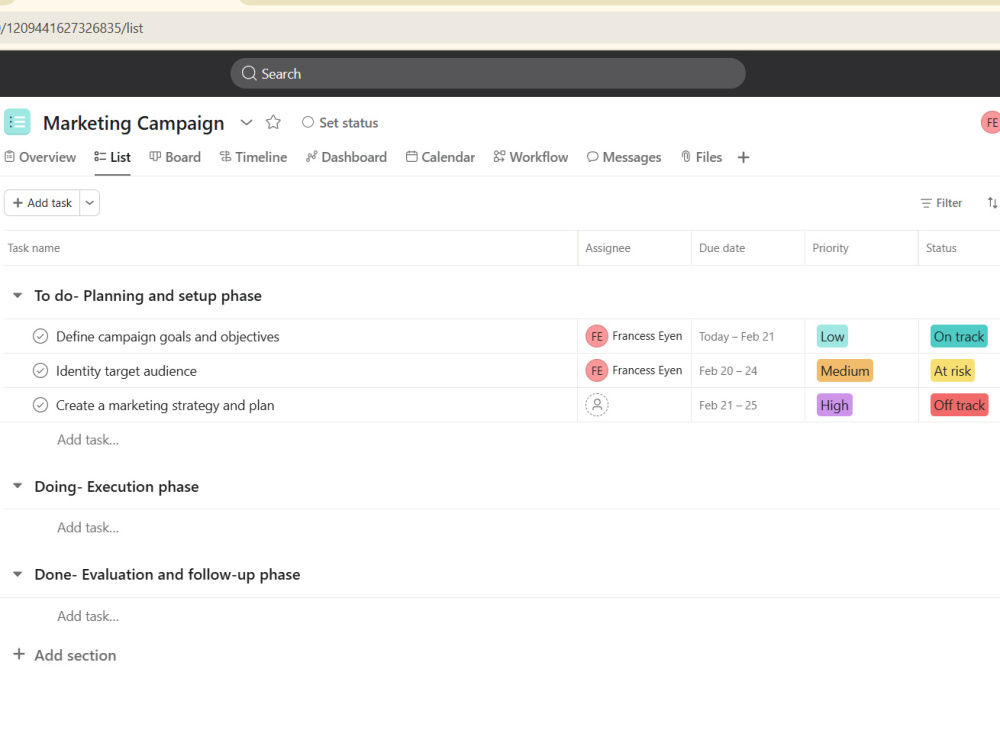
Task: Assign Create a marketing strategy task via empty avatar
Action: tap(597, 405)
